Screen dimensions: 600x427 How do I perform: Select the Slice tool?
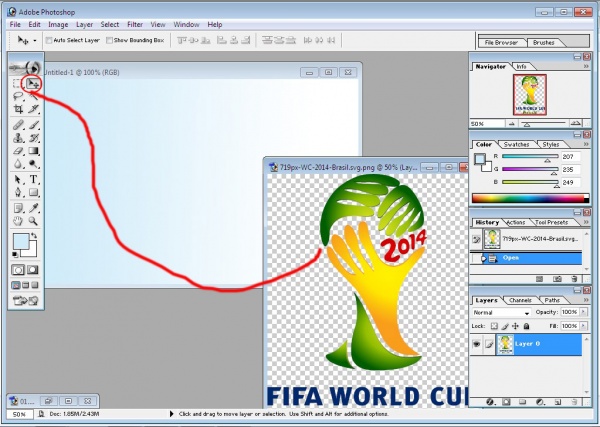[34, 109]
